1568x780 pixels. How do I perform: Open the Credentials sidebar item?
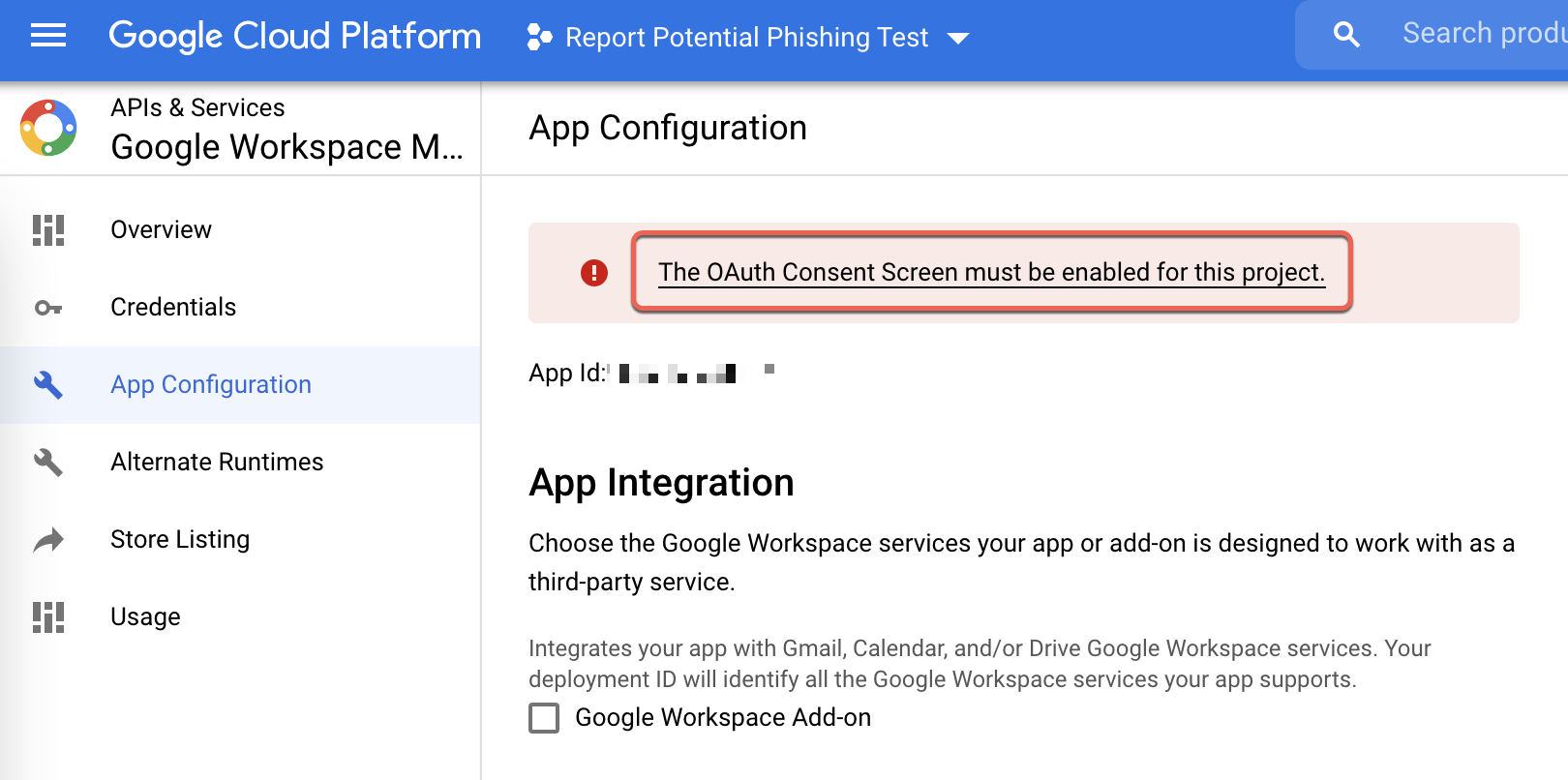point(240,308)
